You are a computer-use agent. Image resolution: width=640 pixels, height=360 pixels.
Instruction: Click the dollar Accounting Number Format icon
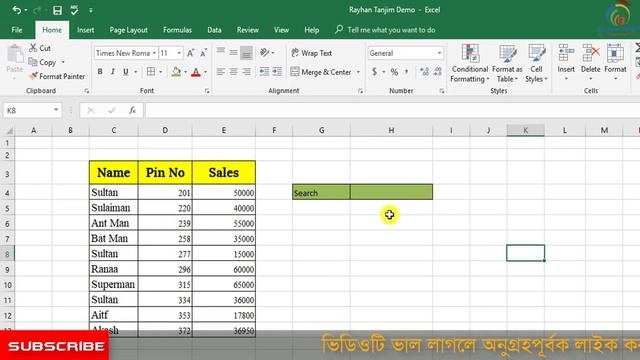coord(374,72)
